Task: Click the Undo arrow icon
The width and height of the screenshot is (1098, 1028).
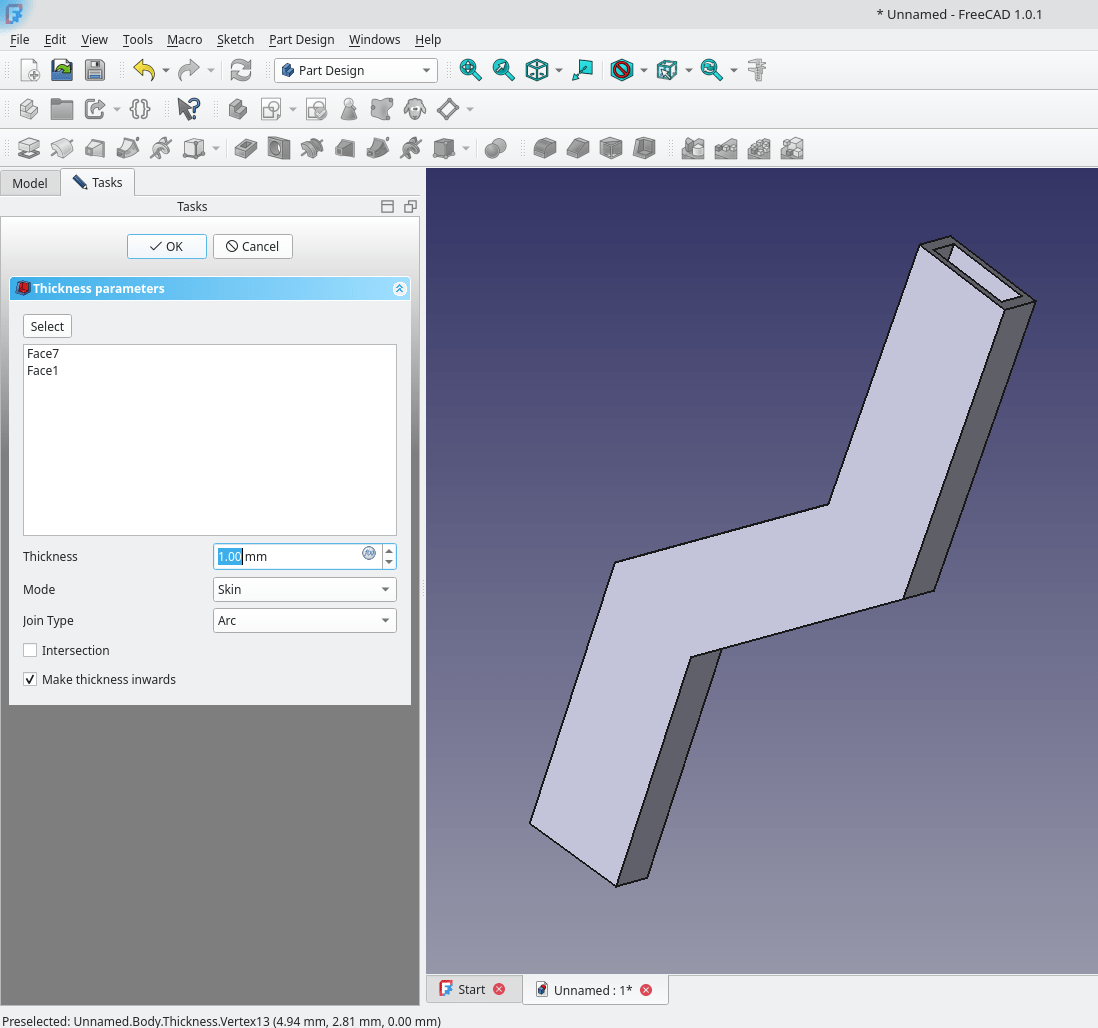Action: pos(144,70)
